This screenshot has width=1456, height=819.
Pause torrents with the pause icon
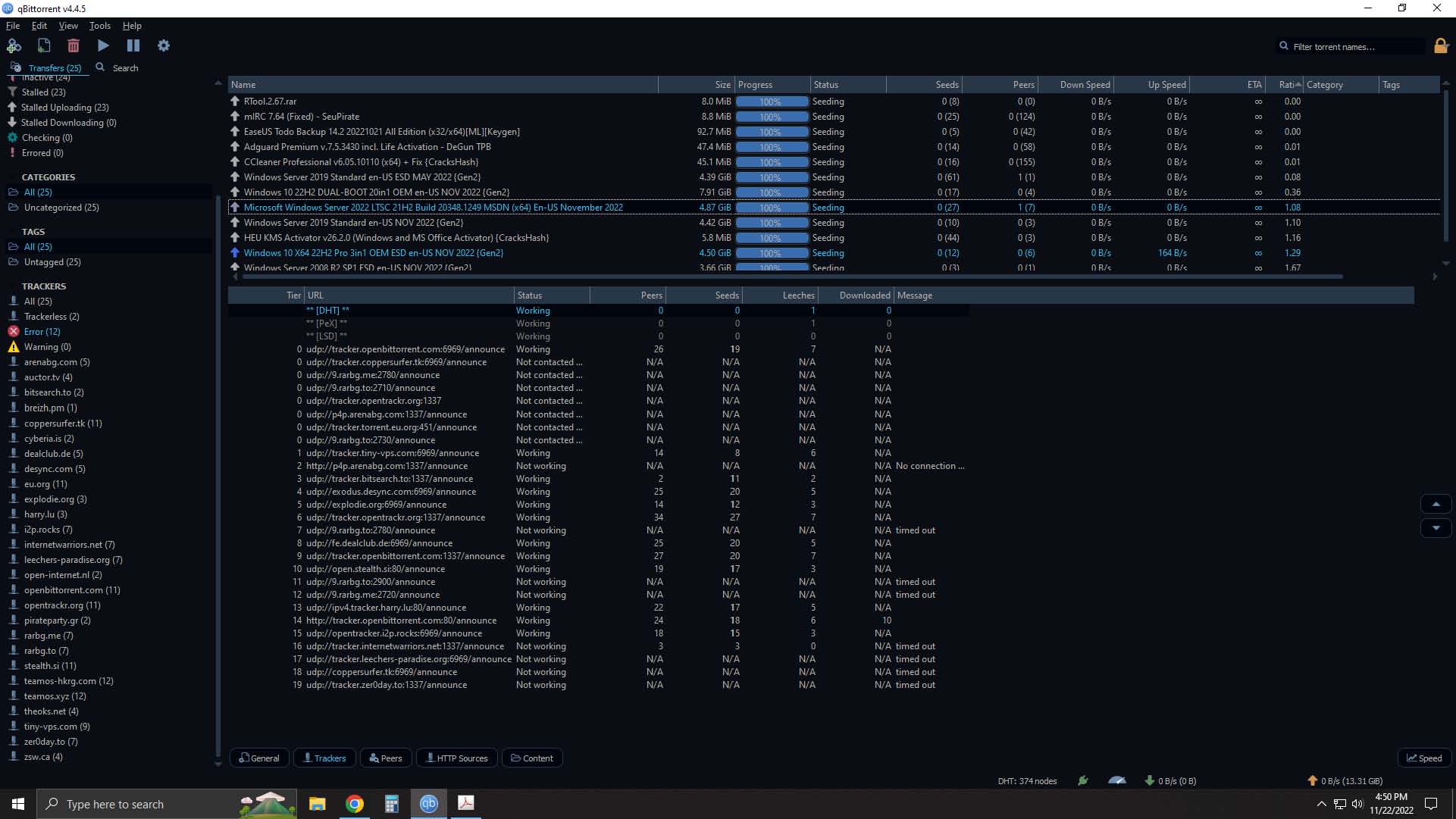[133, 46]
